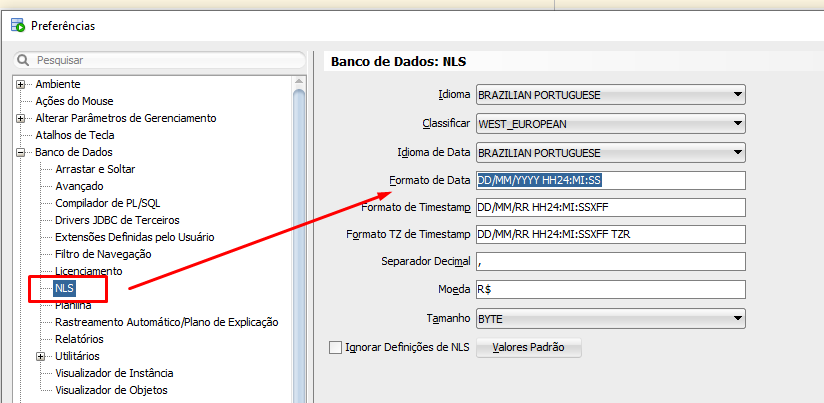Select Visualizador de Objetos item

pyautogui.click(x=111, y=390)
